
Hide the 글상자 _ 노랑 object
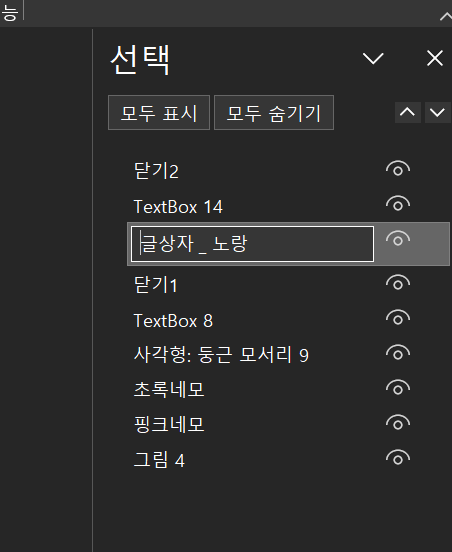click(x=398, y=239)
